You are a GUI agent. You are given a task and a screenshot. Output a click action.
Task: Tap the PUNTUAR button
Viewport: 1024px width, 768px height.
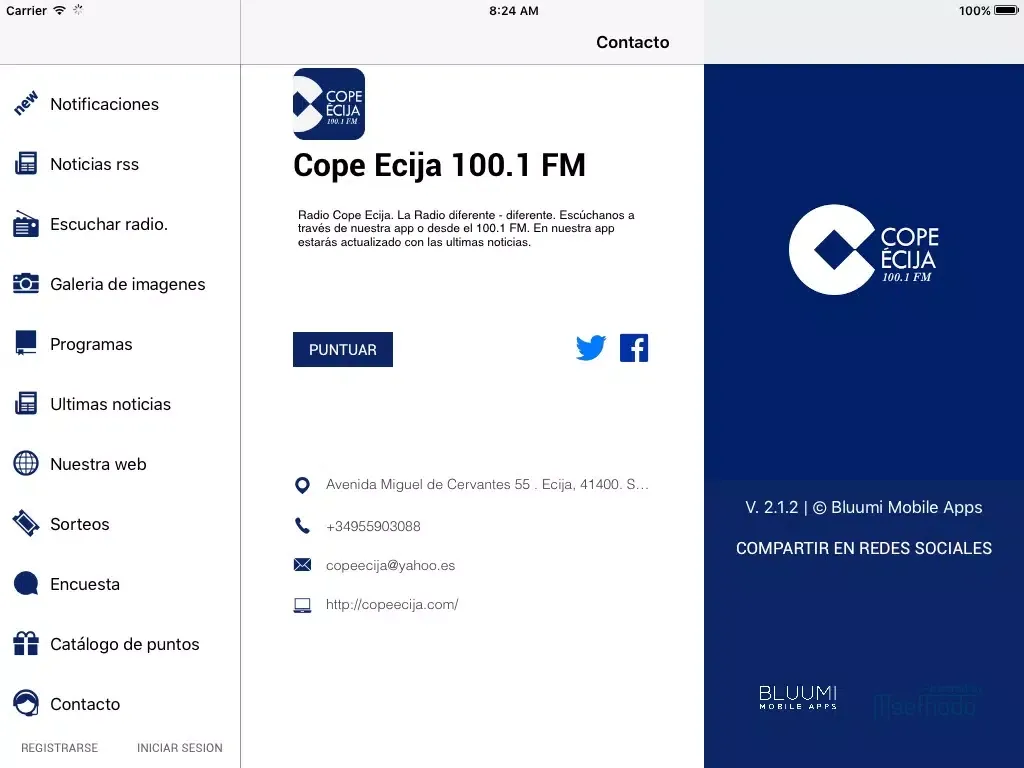[343, 349]
